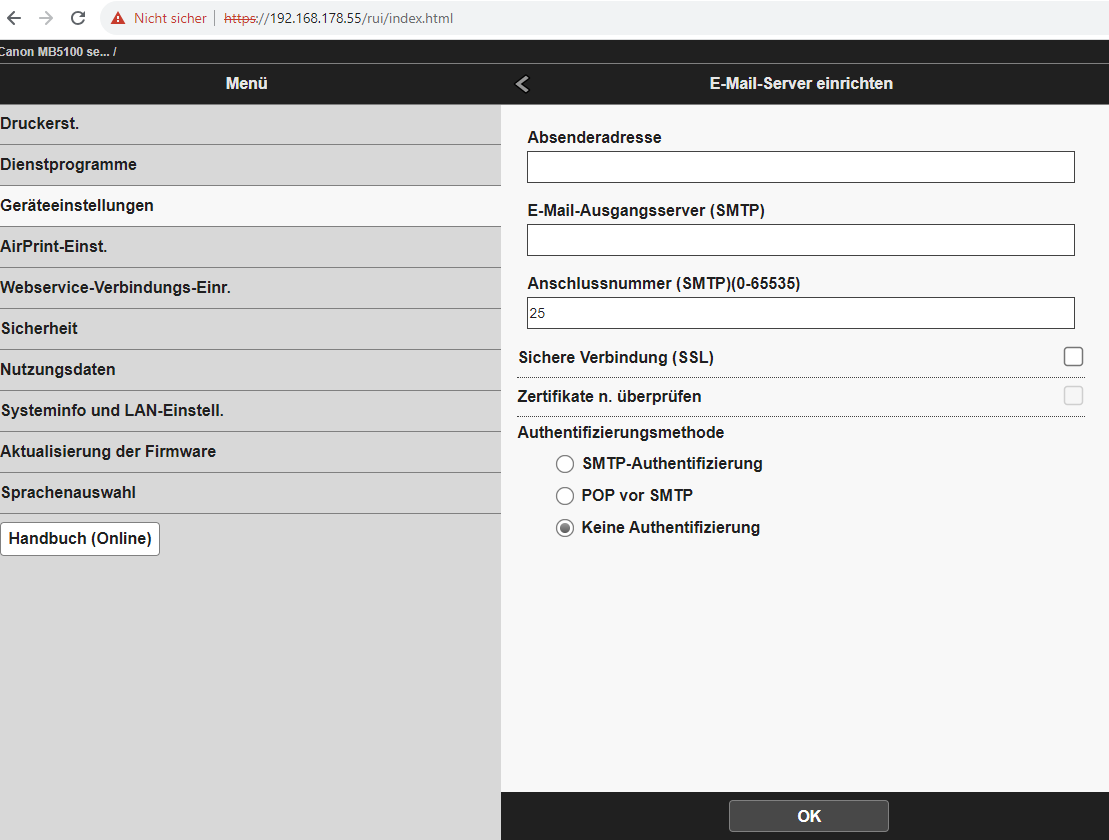Enable the Sichere Verbindung (SSL) checkbox
The height and width of the screenshot is (840, 1109).
point(1073,356)
